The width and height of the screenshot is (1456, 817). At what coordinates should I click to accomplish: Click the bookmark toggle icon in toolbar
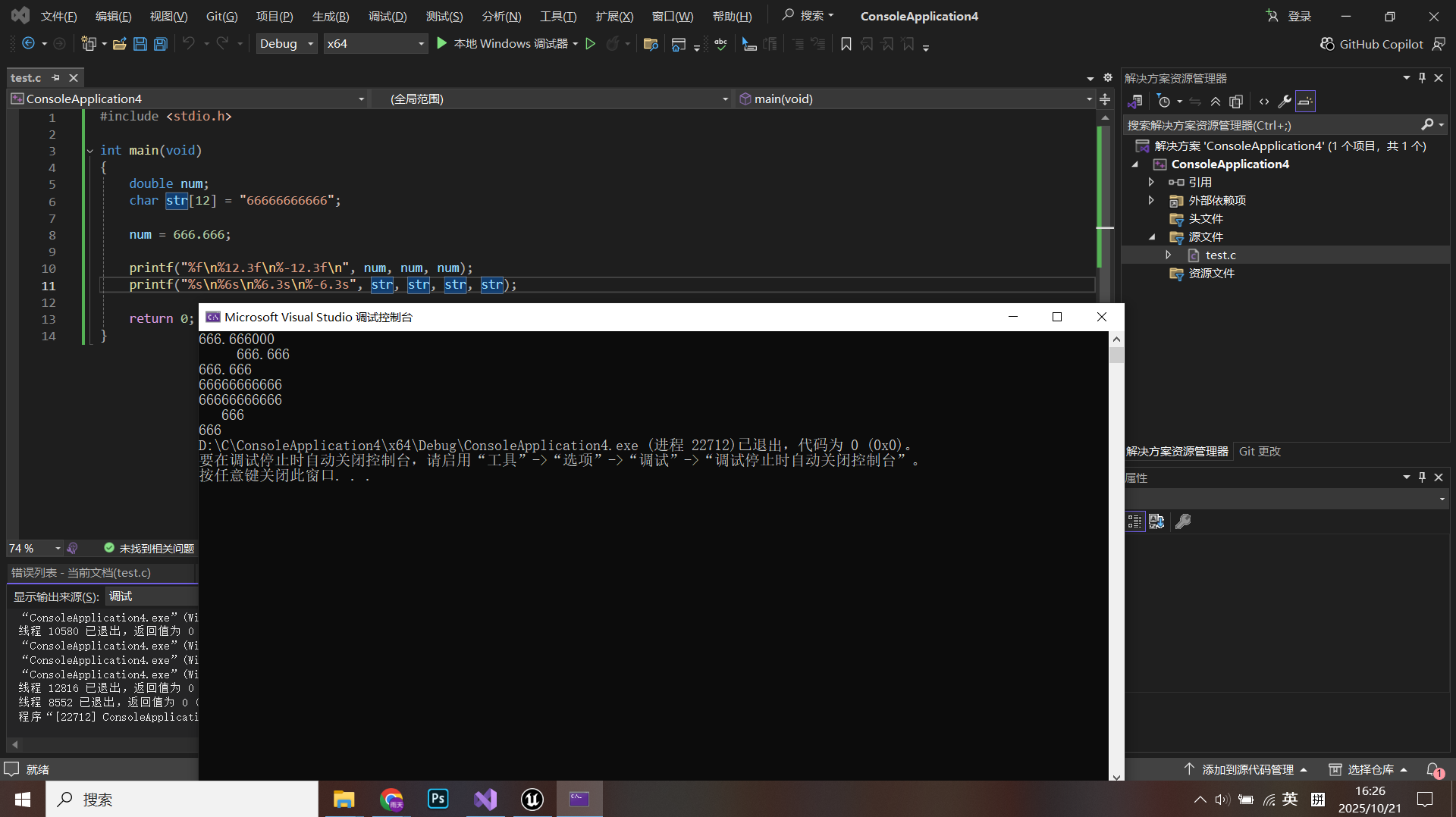846,44
